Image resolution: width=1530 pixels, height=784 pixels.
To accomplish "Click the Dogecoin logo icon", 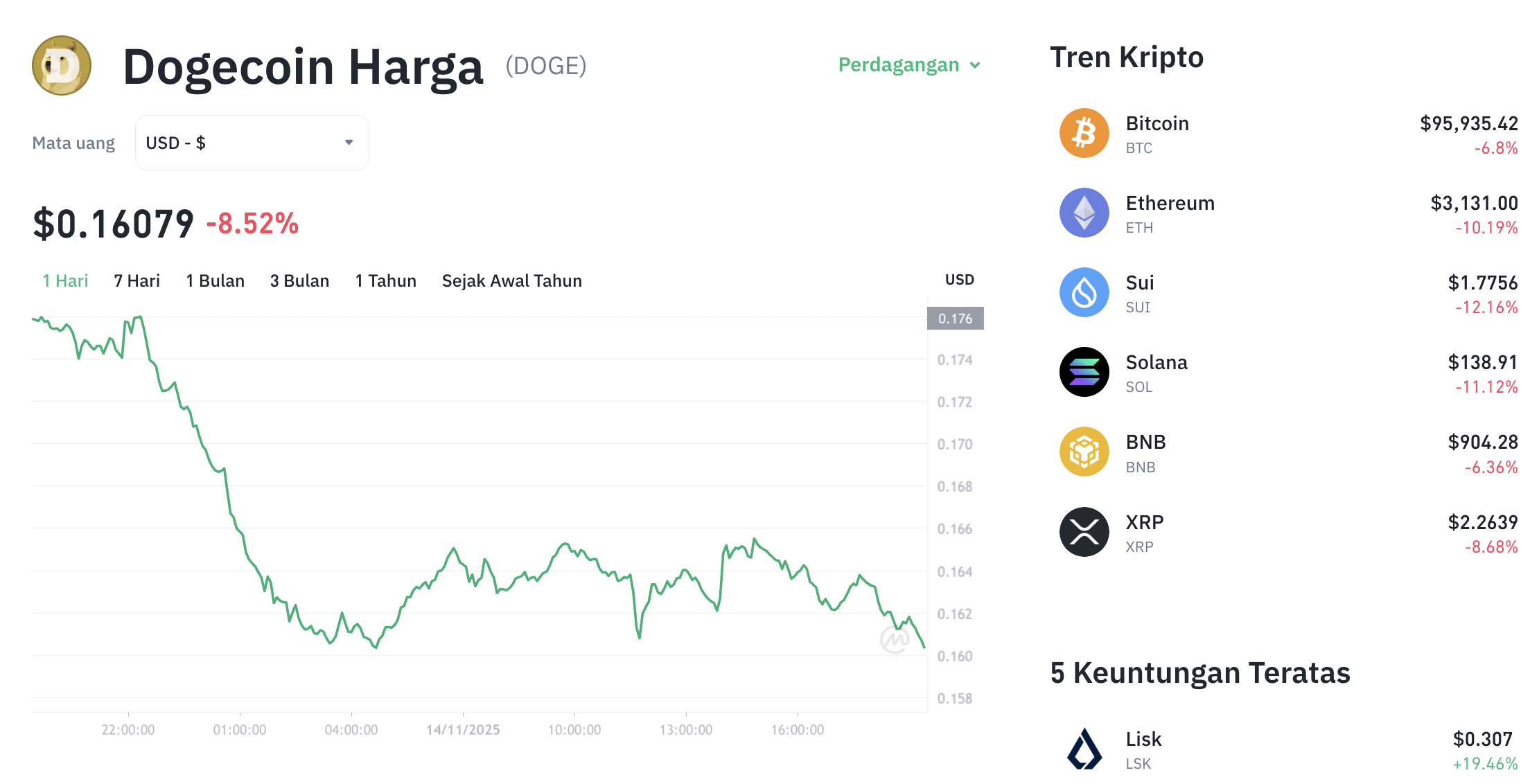I will 61,66.
